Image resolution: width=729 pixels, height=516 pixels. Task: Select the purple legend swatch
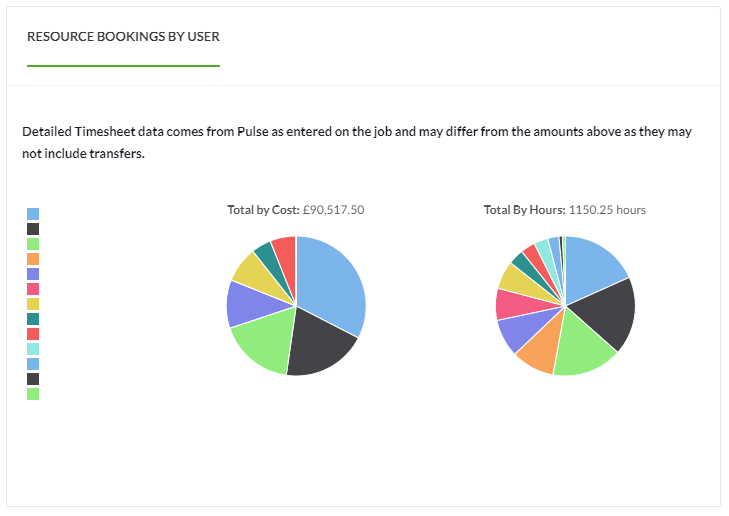tap(33, 274)
